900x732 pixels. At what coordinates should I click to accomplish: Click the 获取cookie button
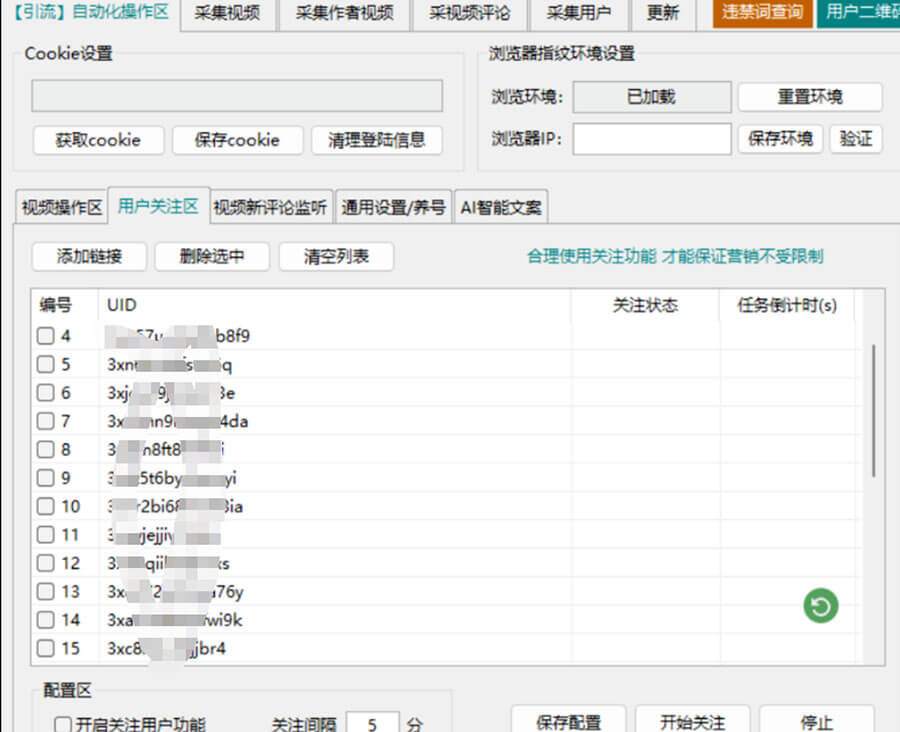pos(97,141)
